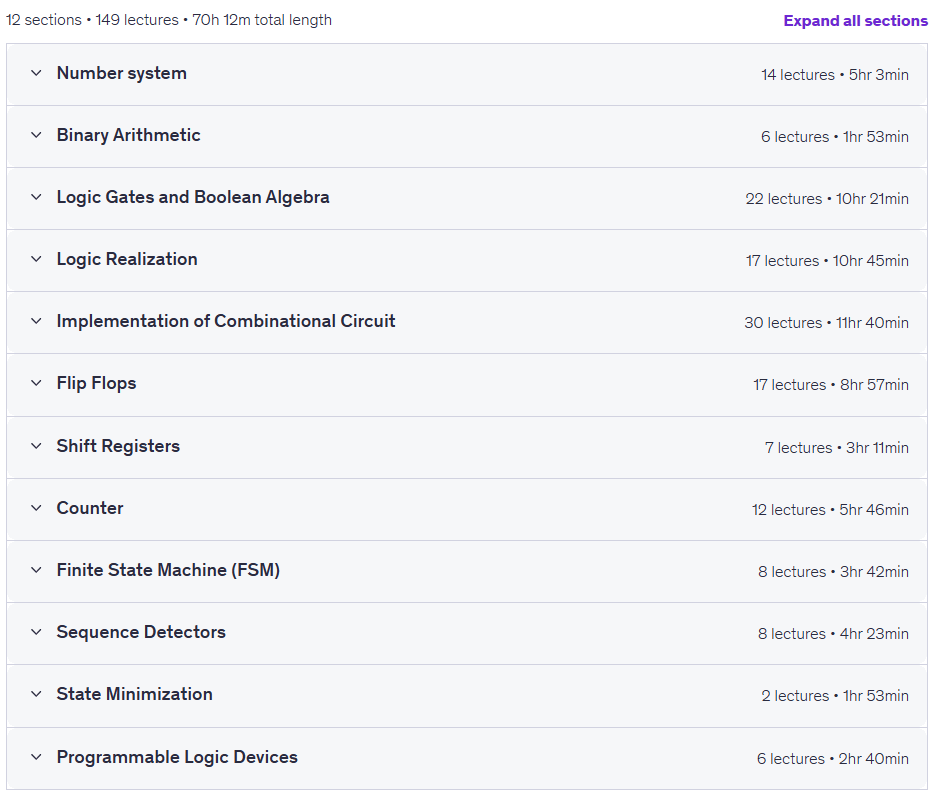Expand the Binary Arithmetic section chevron

36,135
